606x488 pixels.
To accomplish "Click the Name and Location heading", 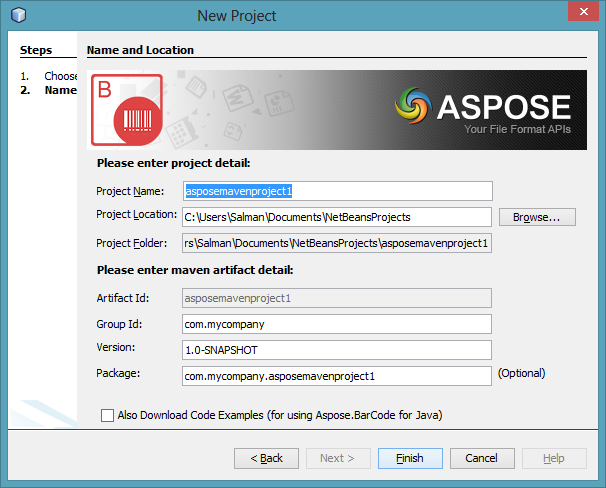I will tap(140, 50).
